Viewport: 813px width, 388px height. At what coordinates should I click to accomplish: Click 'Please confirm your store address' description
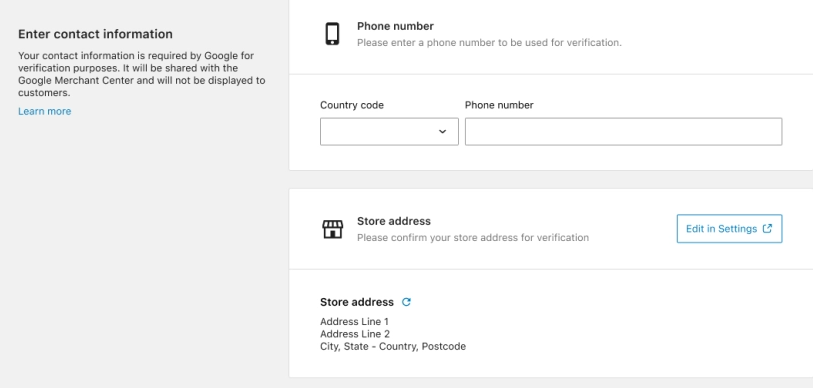coord(473,238)
